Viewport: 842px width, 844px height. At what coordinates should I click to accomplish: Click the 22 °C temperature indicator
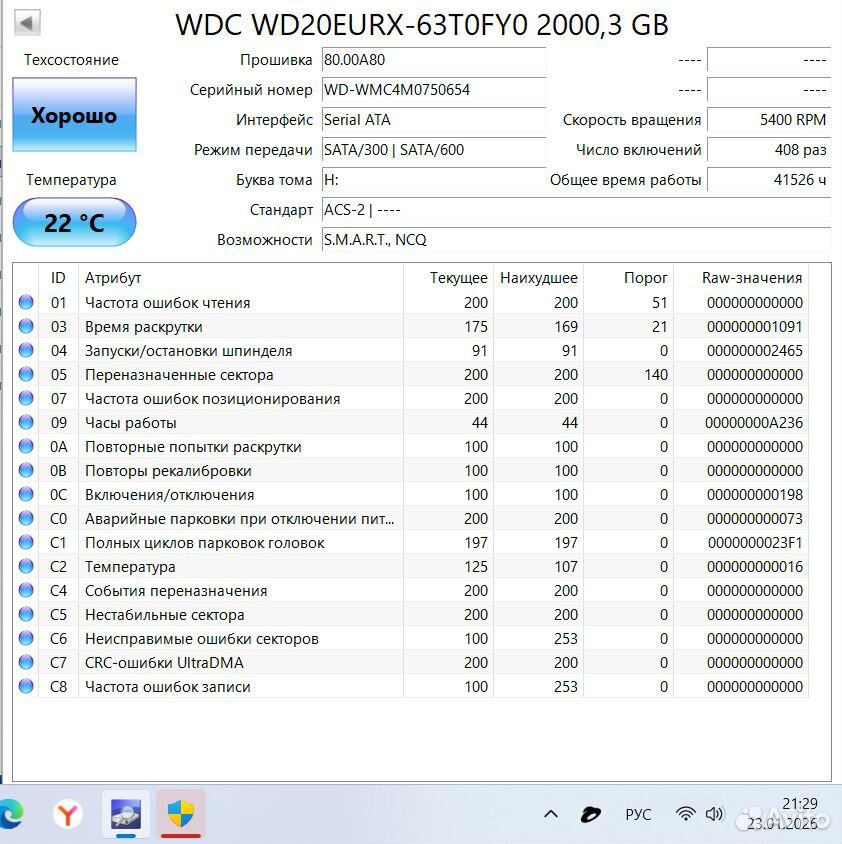tap(74, 222)
